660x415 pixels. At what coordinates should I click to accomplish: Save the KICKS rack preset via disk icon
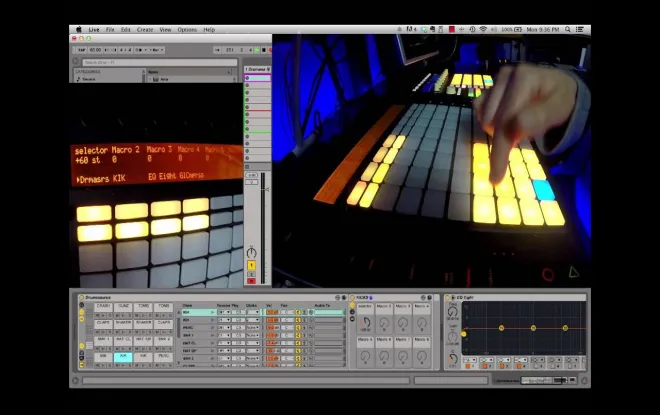[x=430, y=298]
